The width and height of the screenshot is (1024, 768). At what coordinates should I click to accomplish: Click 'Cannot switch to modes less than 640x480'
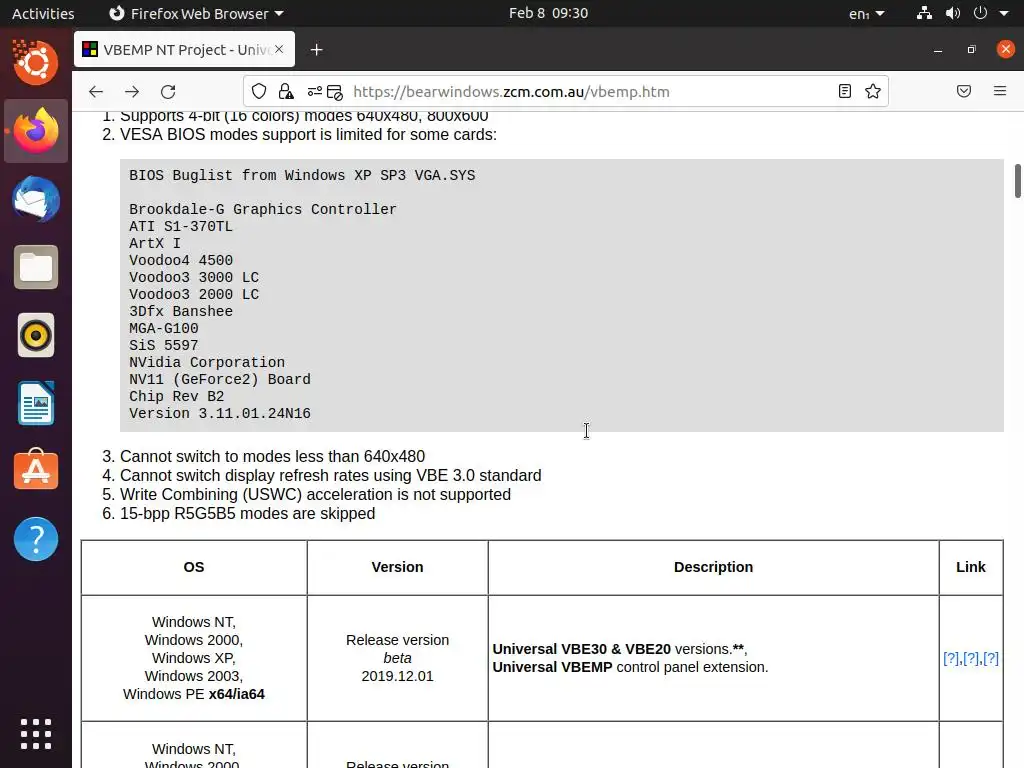pos(272,456)
